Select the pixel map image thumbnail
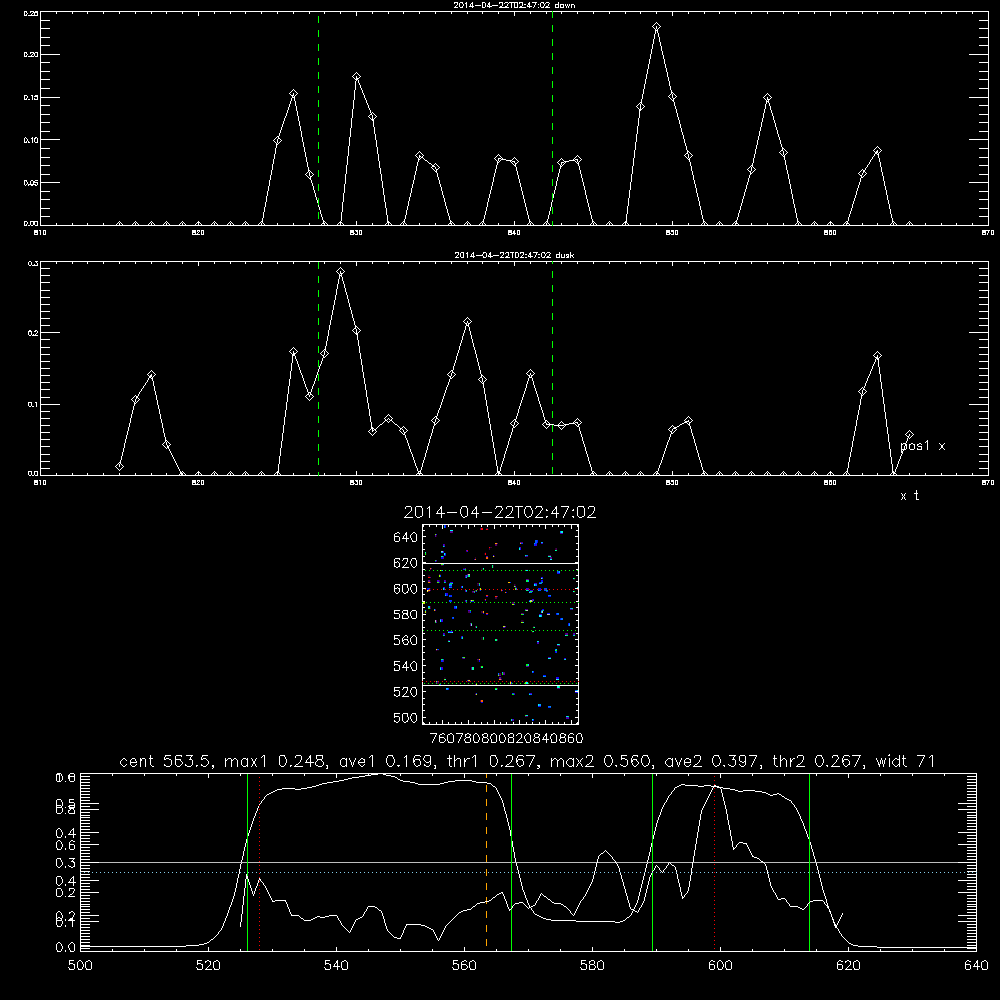 (500, 624)
